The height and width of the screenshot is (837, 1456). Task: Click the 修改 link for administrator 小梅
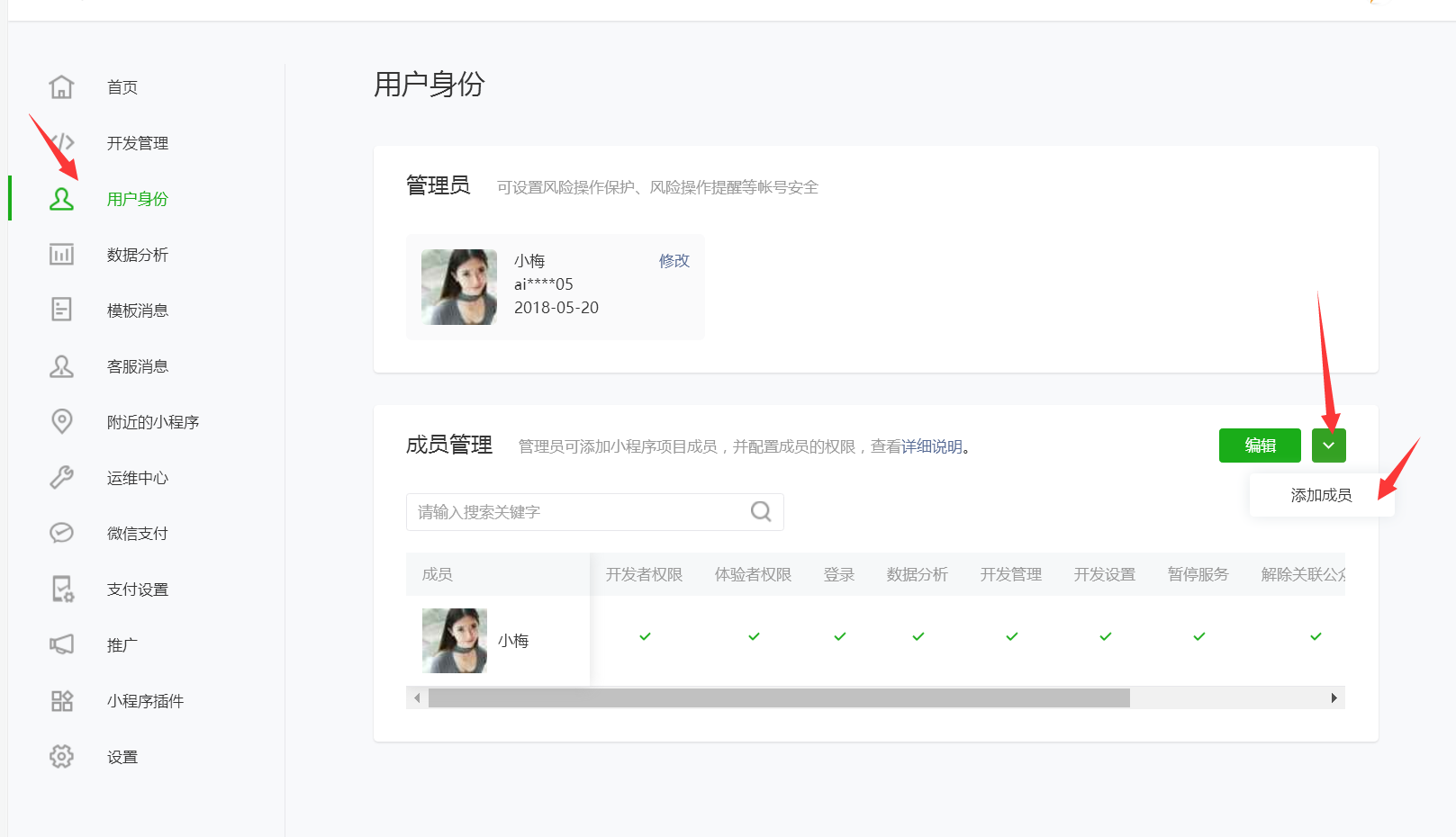point(674,261)
